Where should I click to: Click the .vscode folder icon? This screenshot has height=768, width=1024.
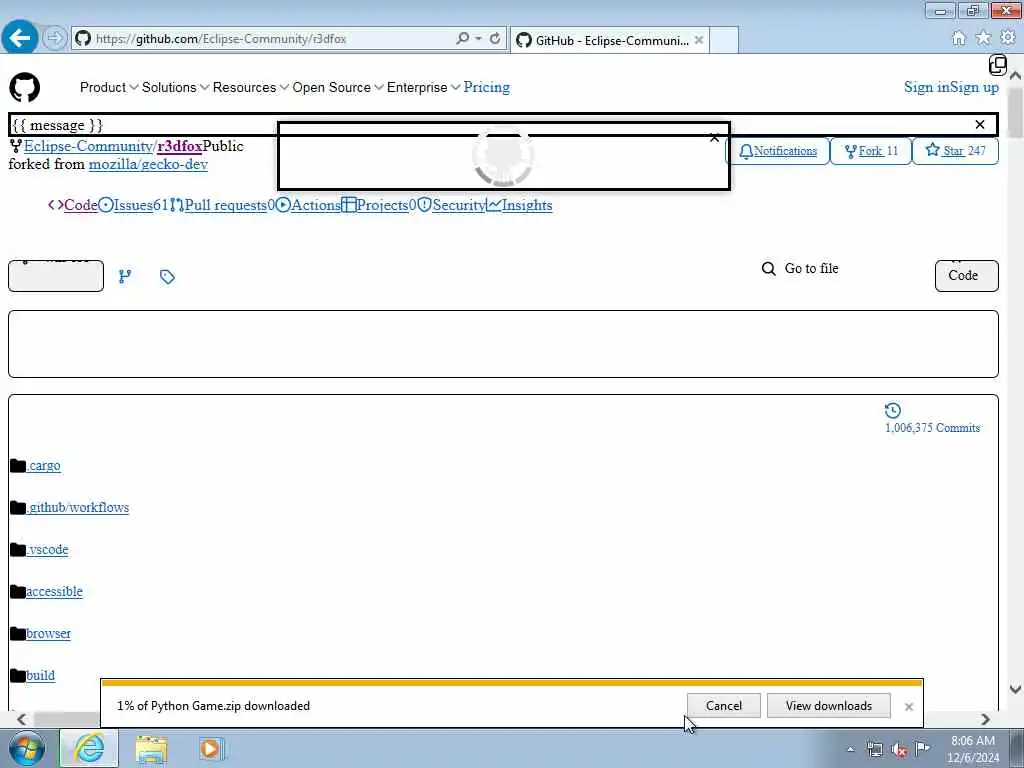[18, 550]
